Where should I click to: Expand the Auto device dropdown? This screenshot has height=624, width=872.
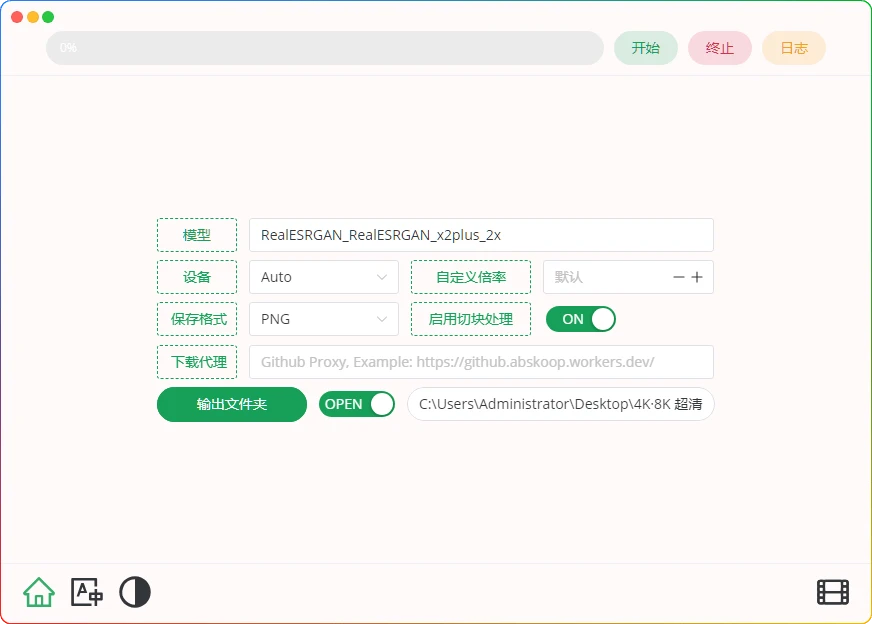(x=324, y=277)
